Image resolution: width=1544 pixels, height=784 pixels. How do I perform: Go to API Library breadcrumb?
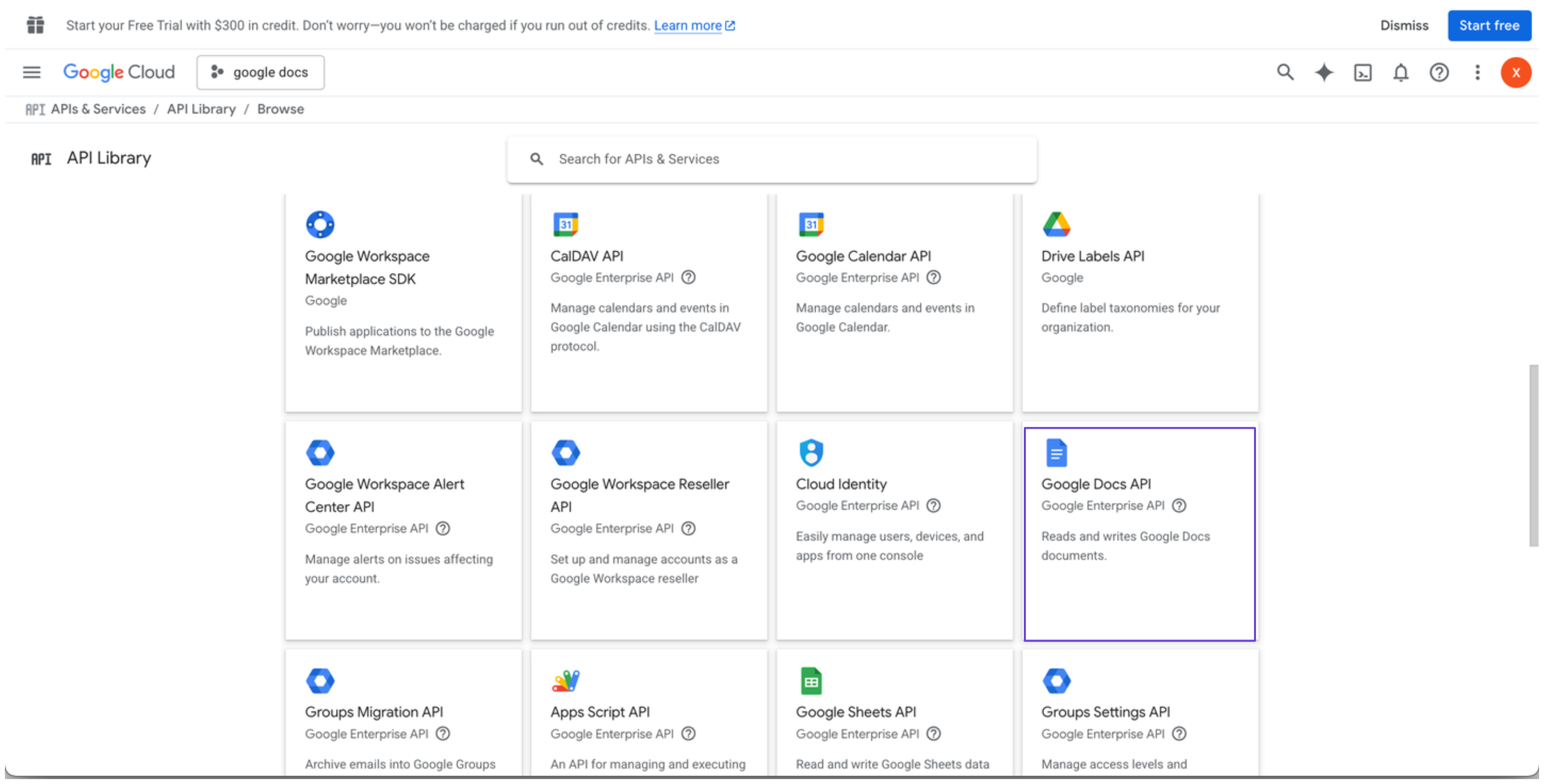(201, 109)
